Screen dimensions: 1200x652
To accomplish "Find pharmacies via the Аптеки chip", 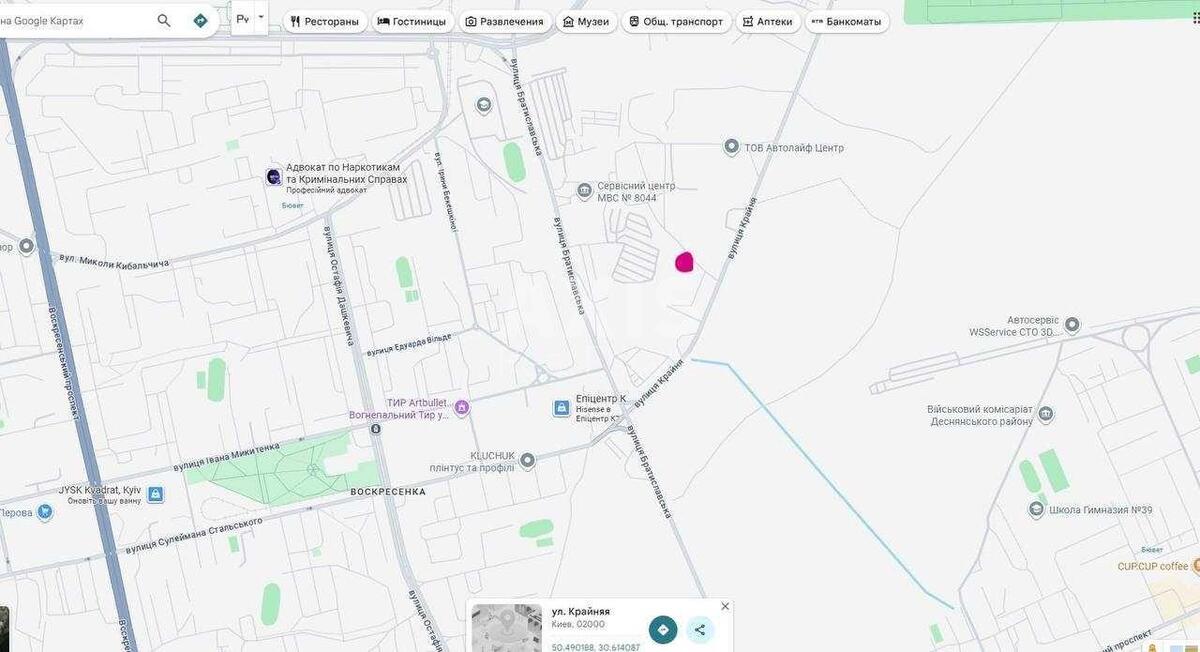I will coord(768,20).
